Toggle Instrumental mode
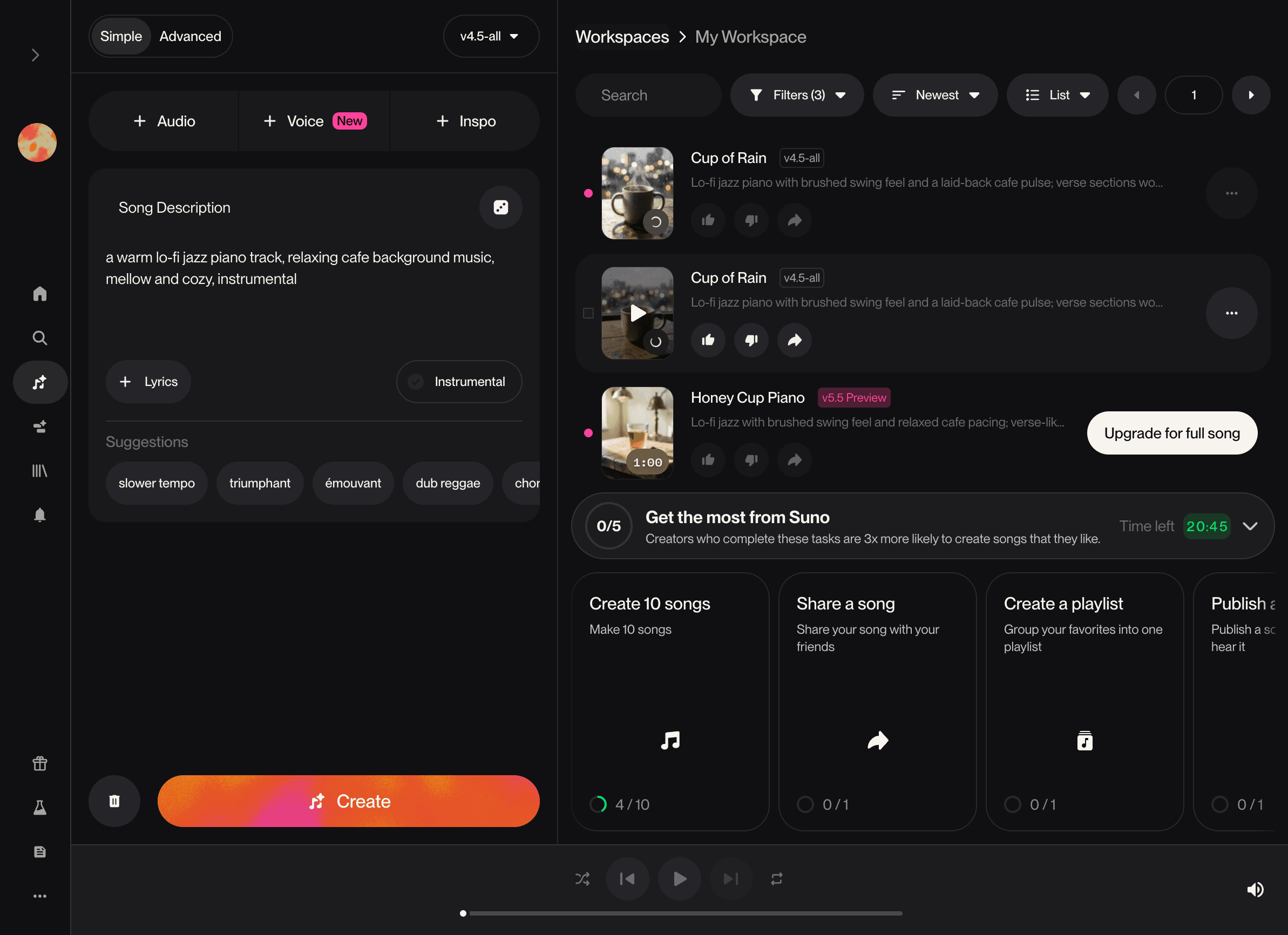The height and width of the screenshot is (935, 1288). pos(459,382)
